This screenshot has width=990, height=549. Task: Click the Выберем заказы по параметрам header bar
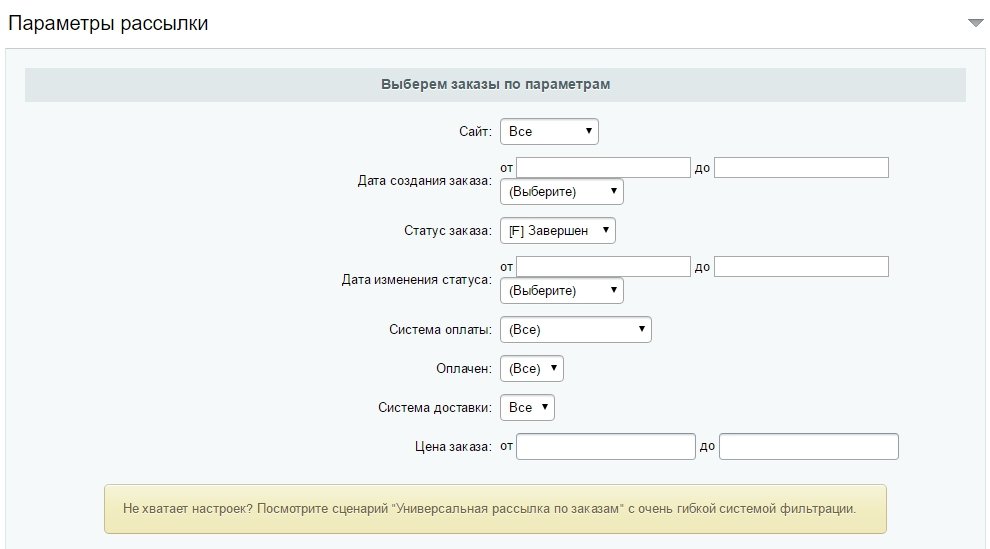tap(496, 85)
